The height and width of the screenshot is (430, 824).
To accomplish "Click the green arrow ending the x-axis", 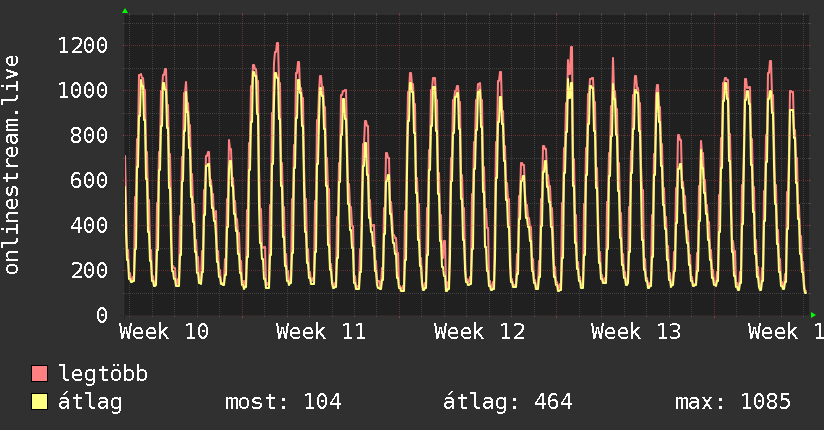I will click(813, 315).
